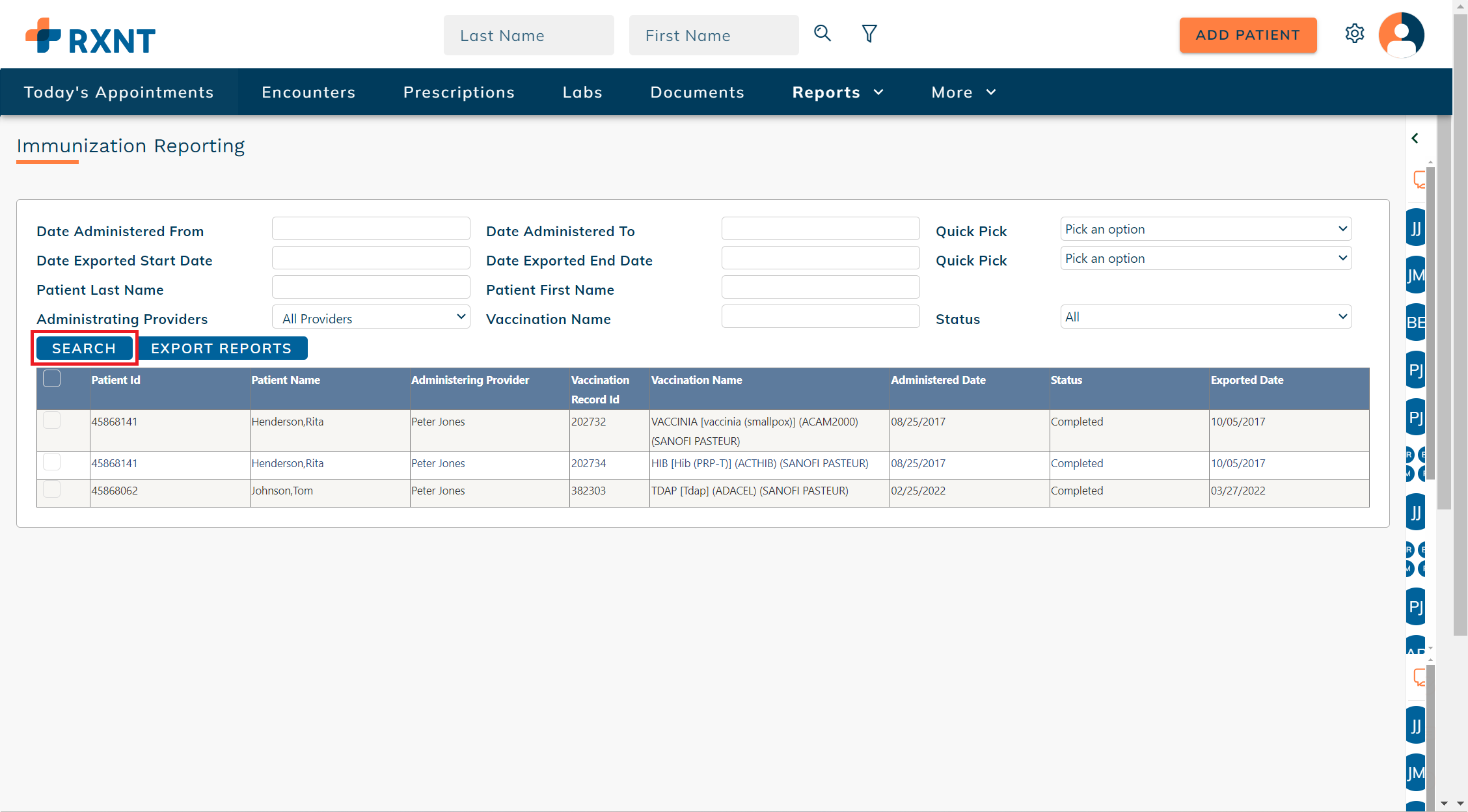Open the Status dropdown
The height and width of the screenshot is (812, 1468).
pyautogui.click(x=1205, y=316)
